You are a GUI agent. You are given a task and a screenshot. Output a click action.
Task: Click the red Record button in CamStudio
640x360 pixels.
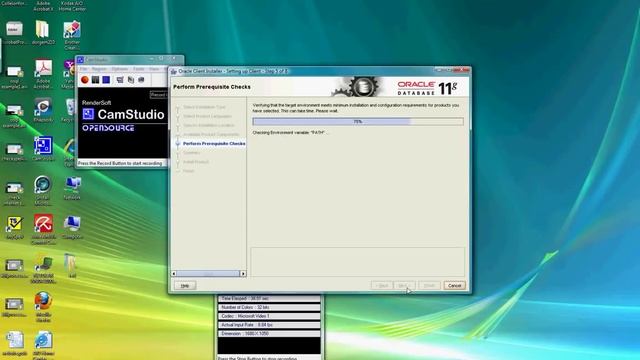[x=84, y=80]
